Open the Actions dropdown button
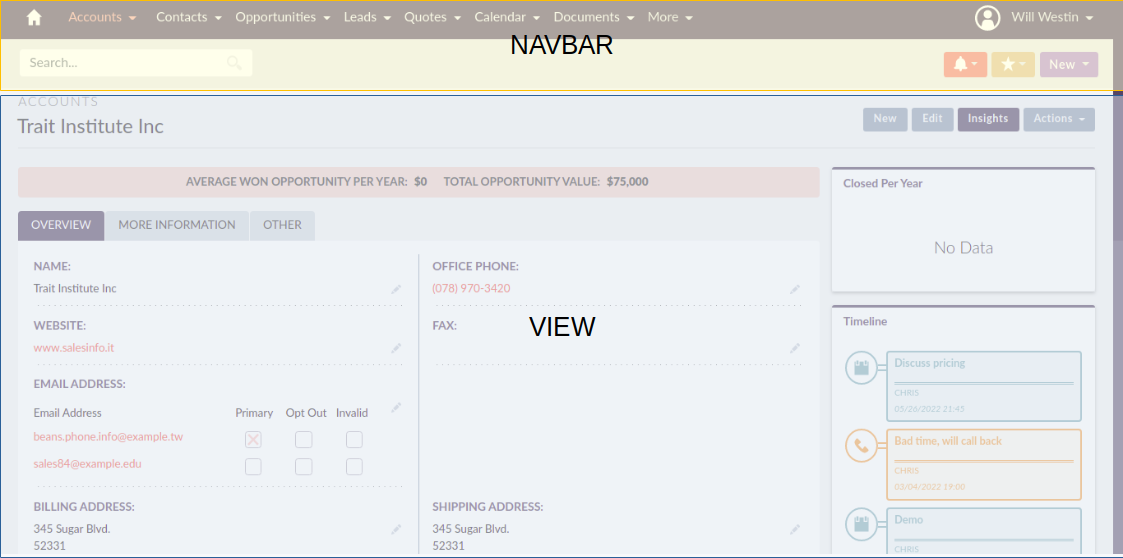This screenshot has width=1123, height=558. (1059, 119)
